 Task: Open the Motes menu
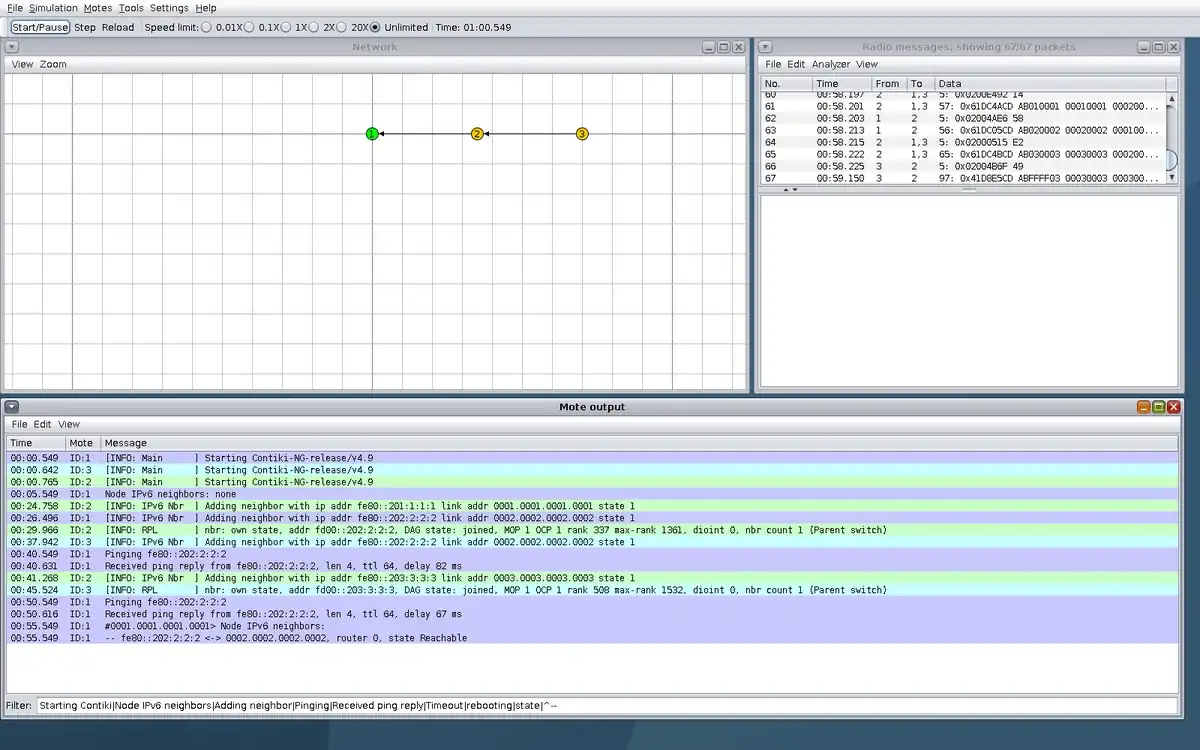98,8
